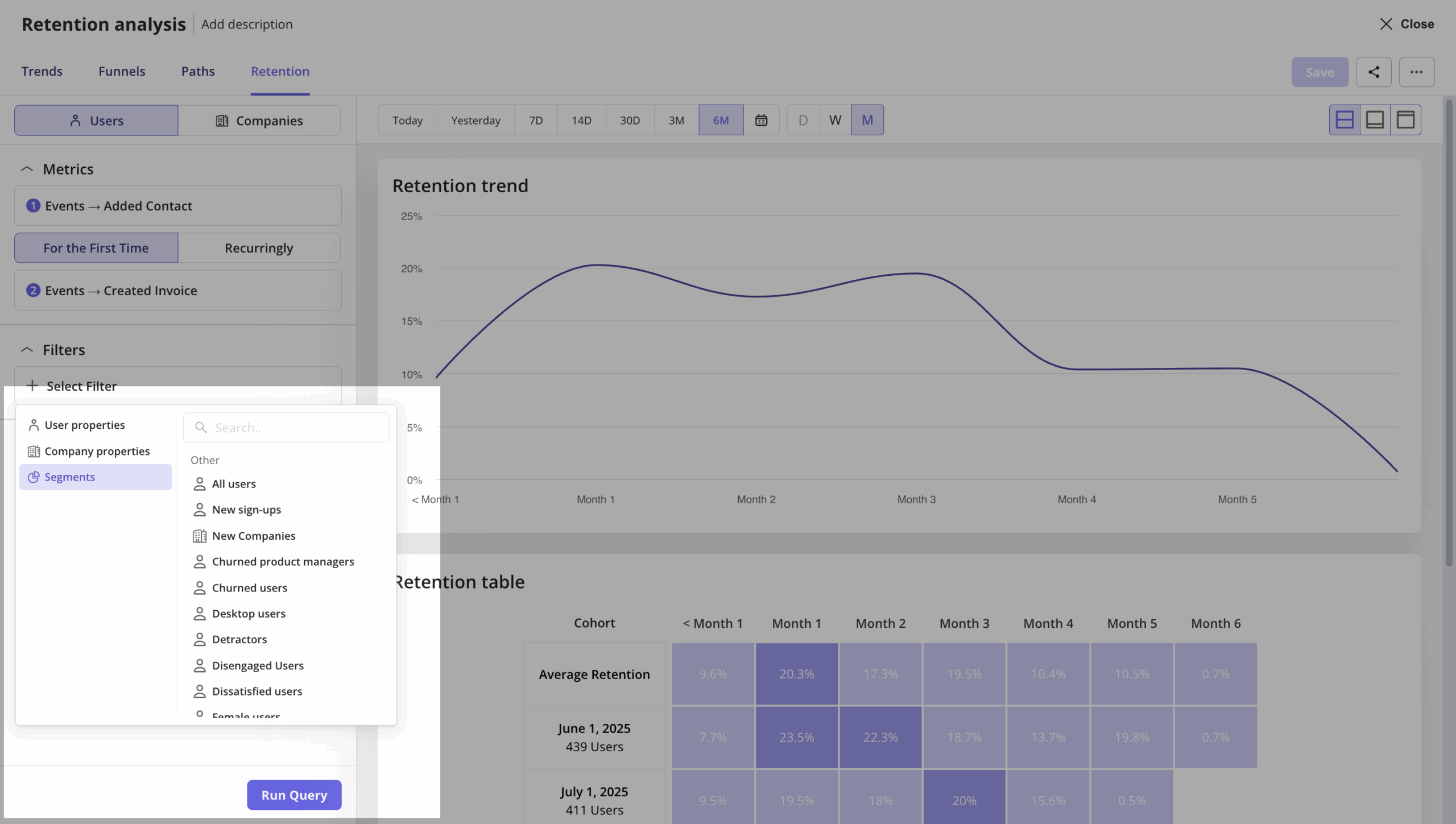Open the more options ellipsis menu

[x=1417, y=72]
